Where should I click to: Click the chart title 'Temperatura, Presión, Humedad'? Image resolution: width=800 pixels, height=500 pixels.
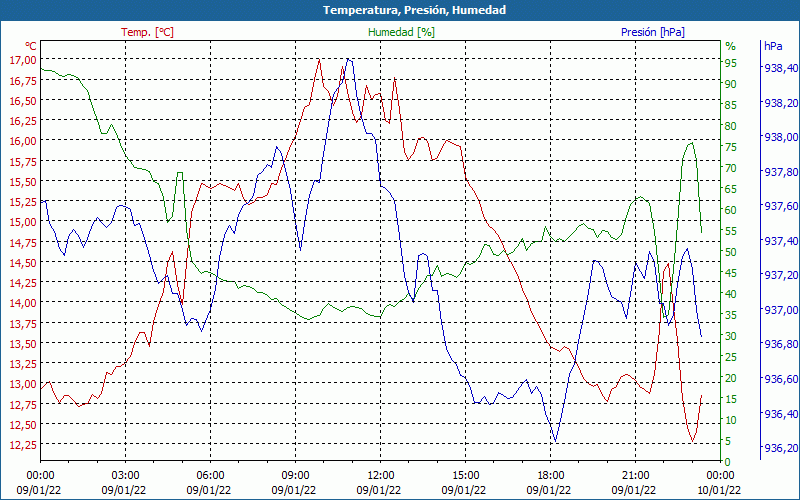click(414, 10)
